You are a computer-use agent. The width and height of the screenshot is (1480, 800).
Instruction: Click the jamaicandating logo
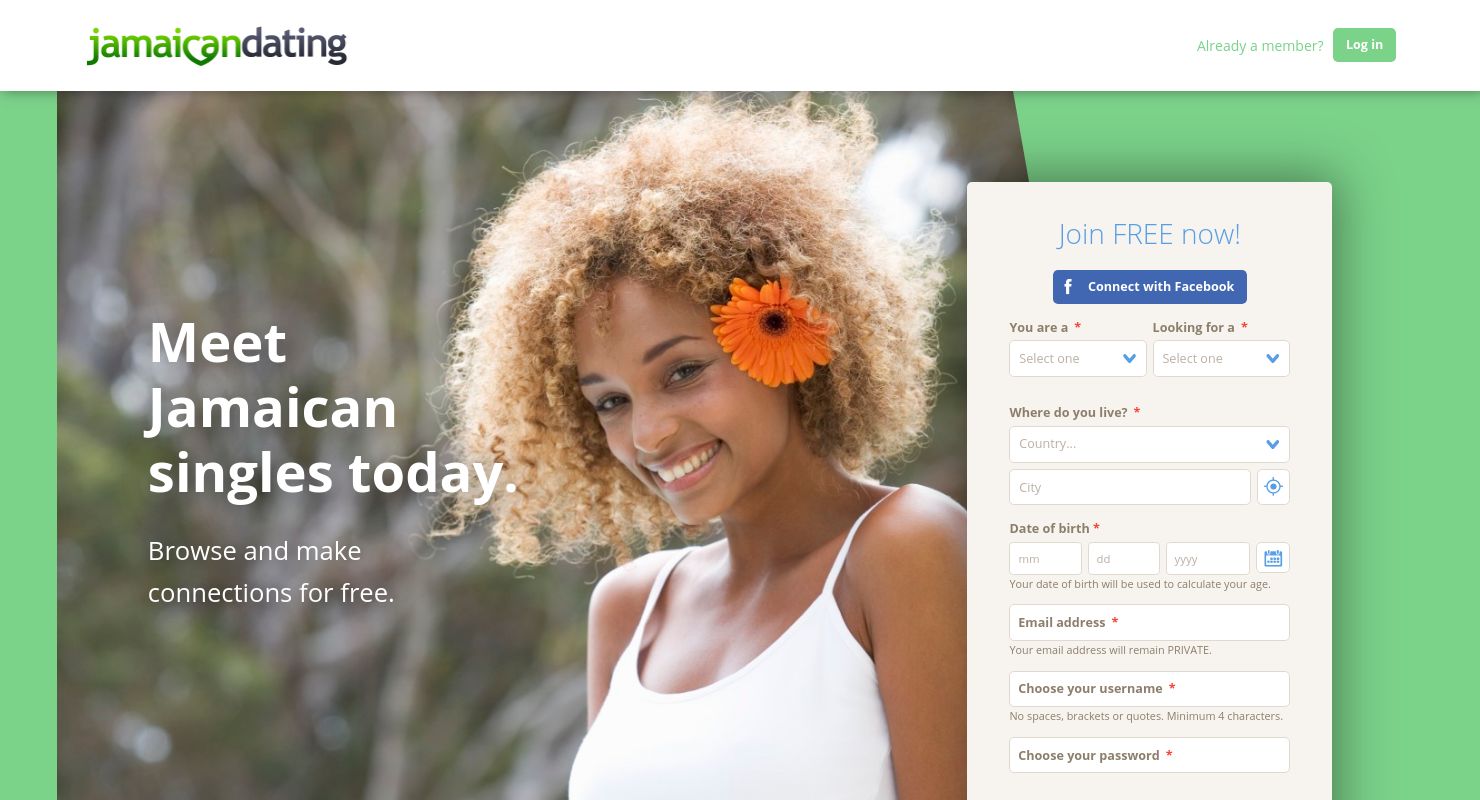(217, 46)
